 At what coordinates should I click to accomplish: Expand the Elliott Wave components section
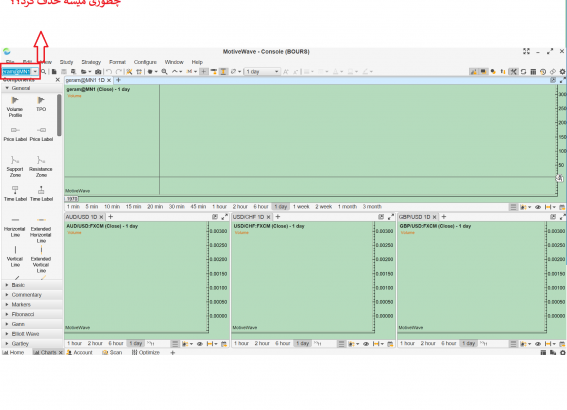click(x=32, y=334)
